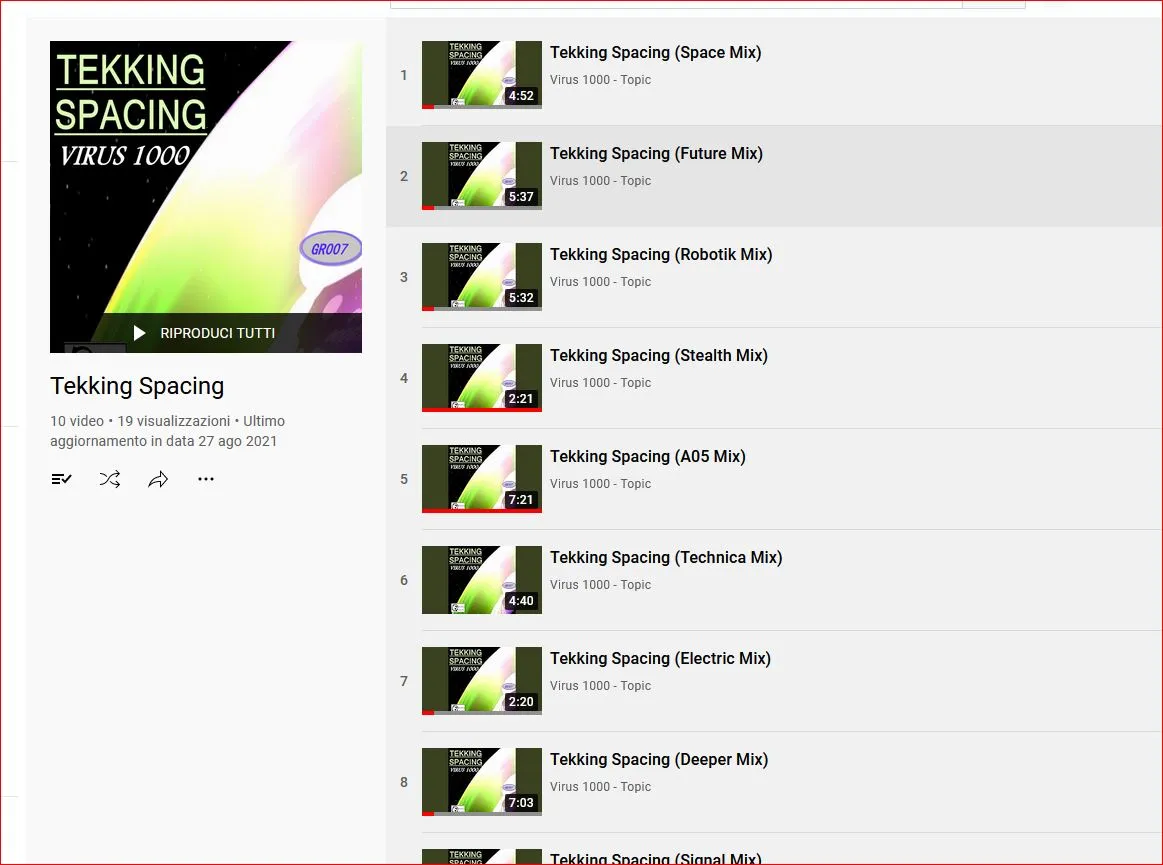Image resolution: width=1163 pixels, height=865 pixels.
Task: Open Virus 1000 - Topic channel under Electric Mix
Action: tap(600, 685)
